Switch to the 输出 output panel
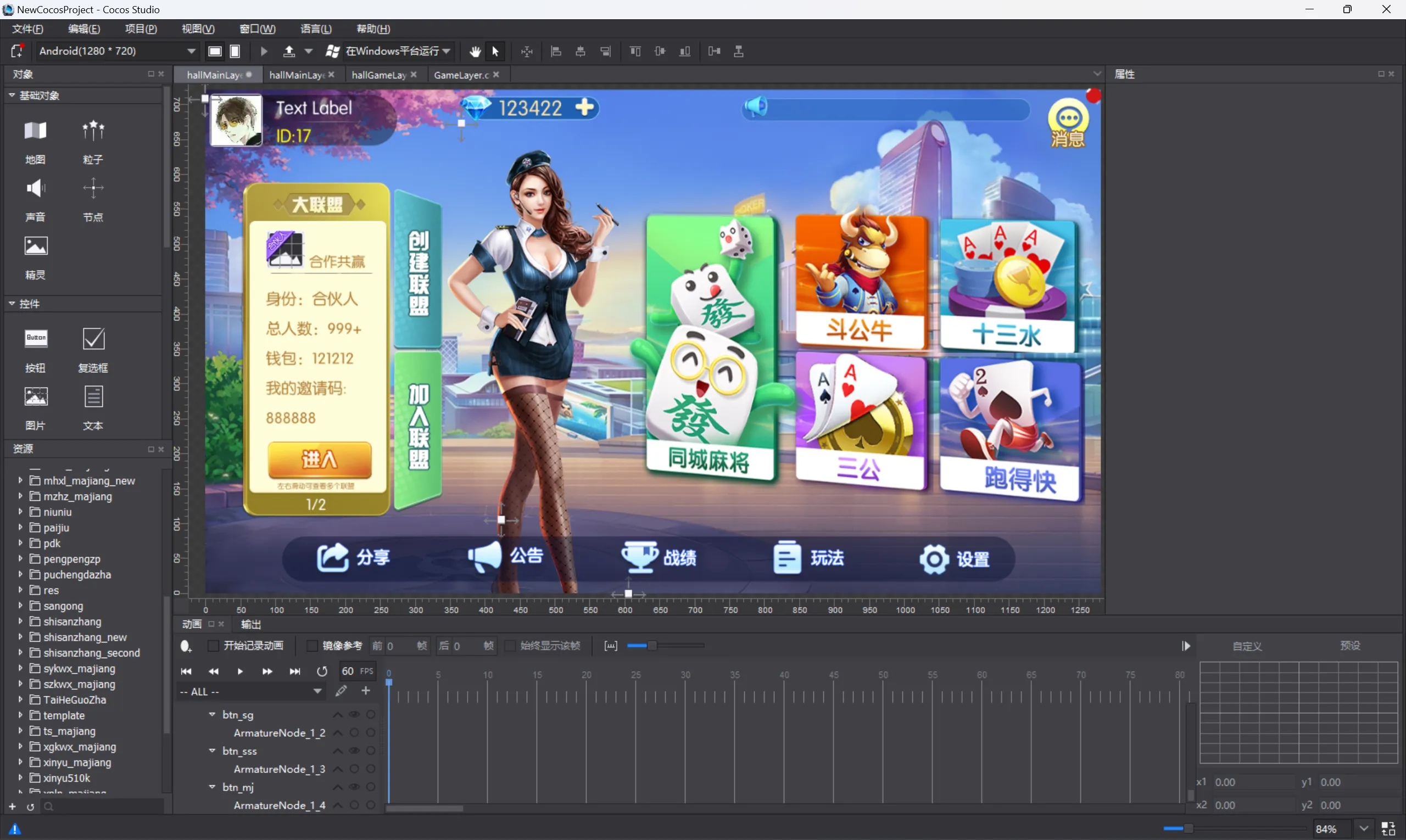Viewport: 1406px width, 840px height. pyautogui.click(x=251, y=624)
